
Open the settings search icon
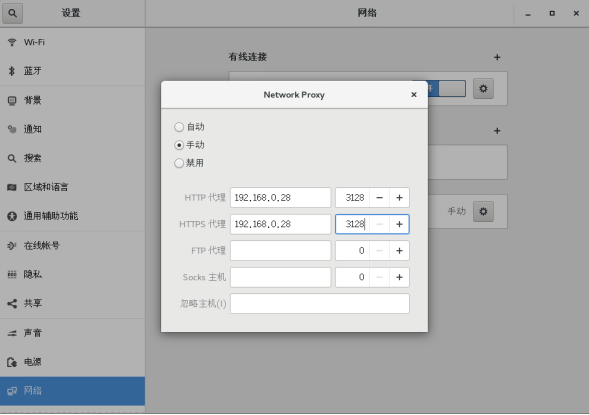pos(12,13)
